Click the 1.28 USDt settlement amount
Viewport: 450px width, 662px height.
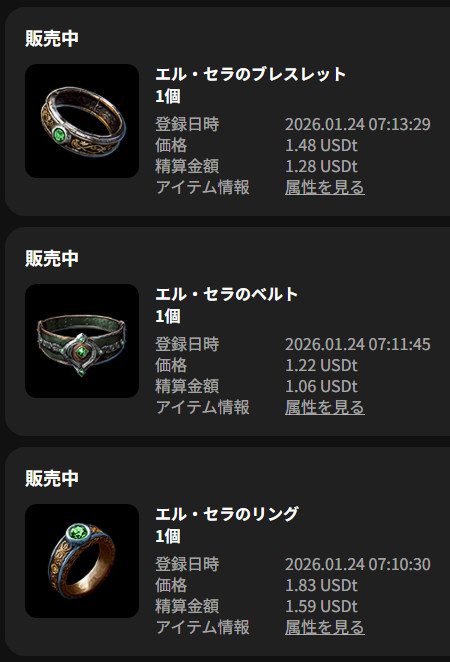321,166
